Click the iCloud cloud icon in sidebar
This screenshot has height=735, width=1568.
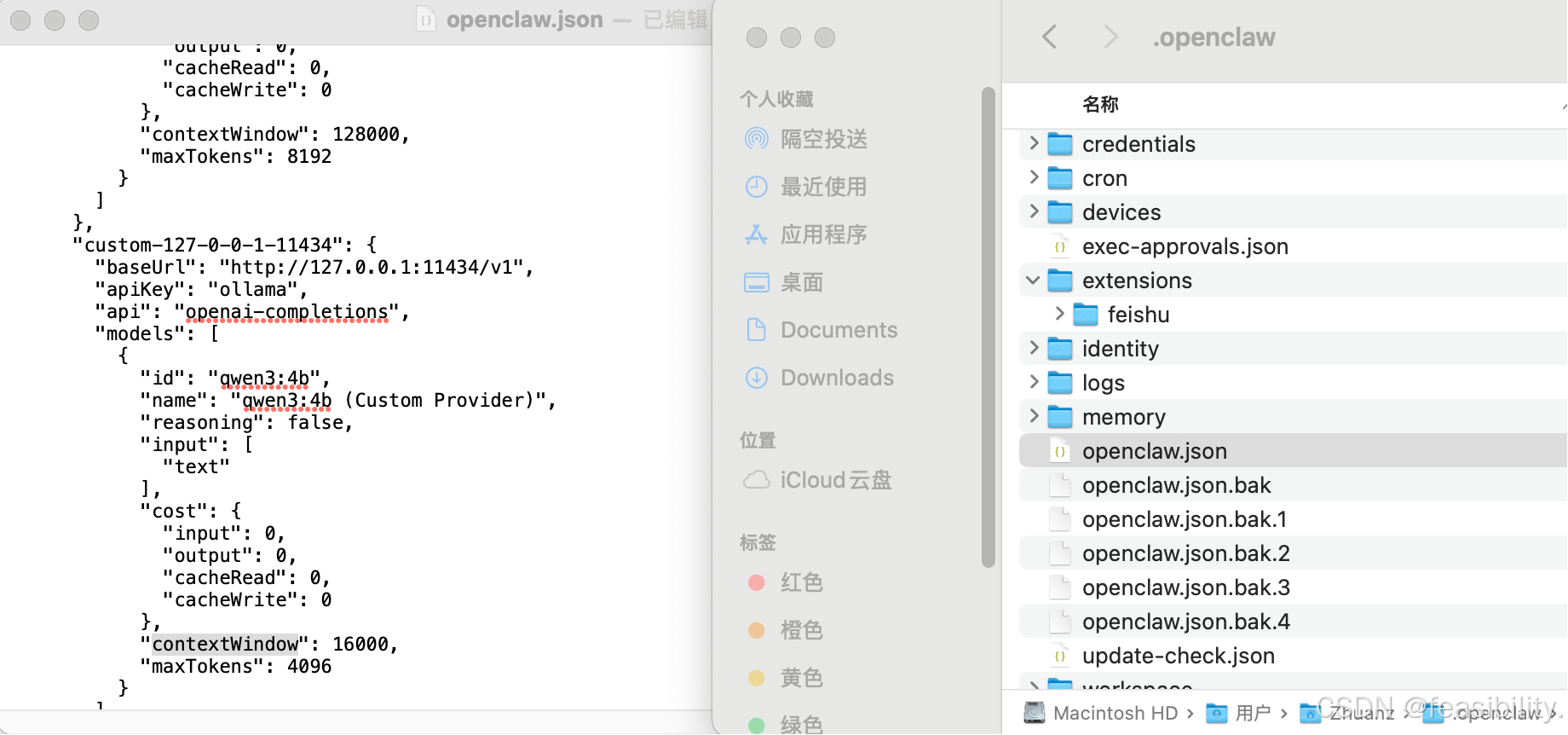coord(756,479)
